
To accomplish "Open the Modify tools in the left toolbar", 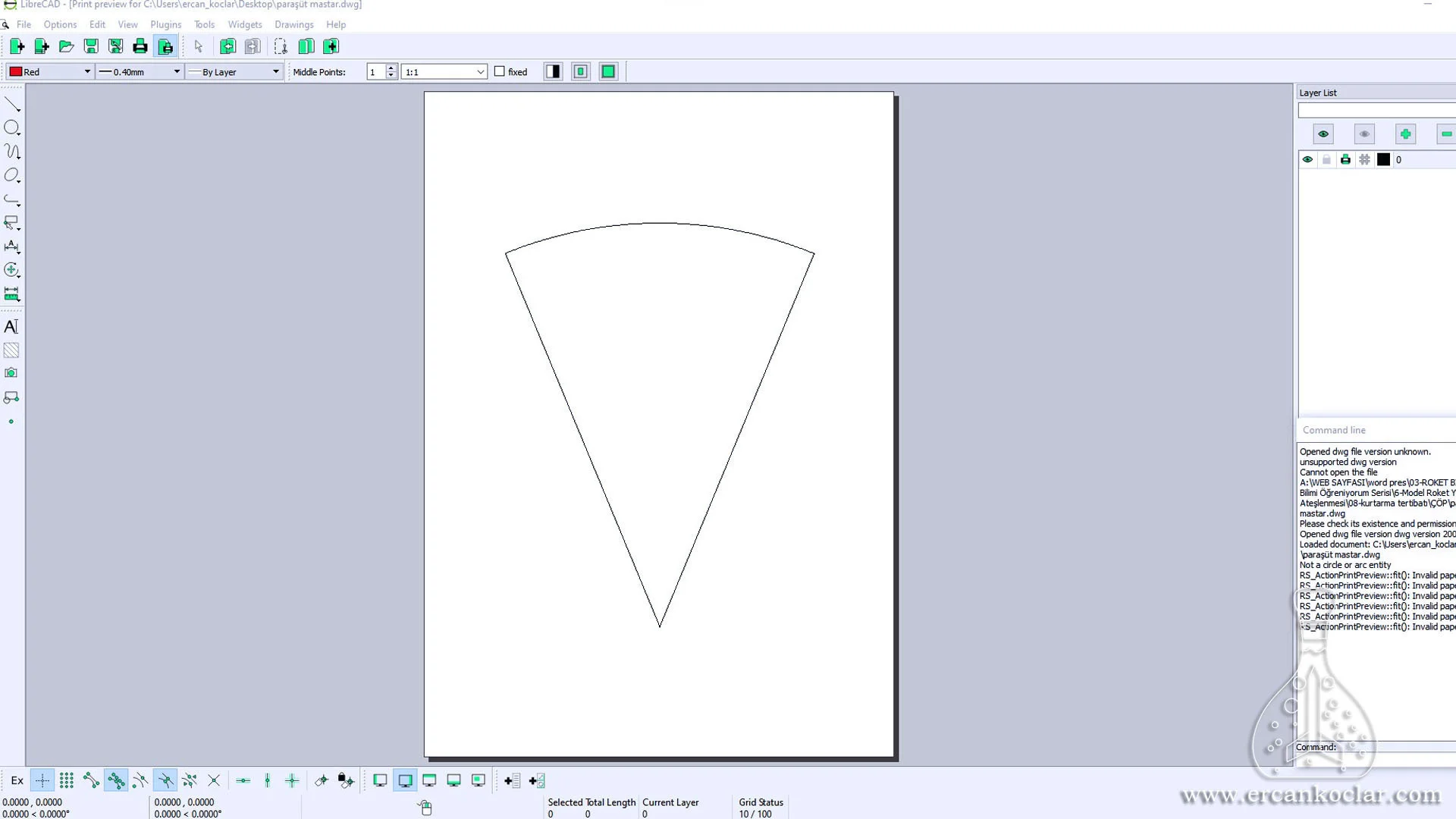I will pyautogui.click(x=12, y=270).
